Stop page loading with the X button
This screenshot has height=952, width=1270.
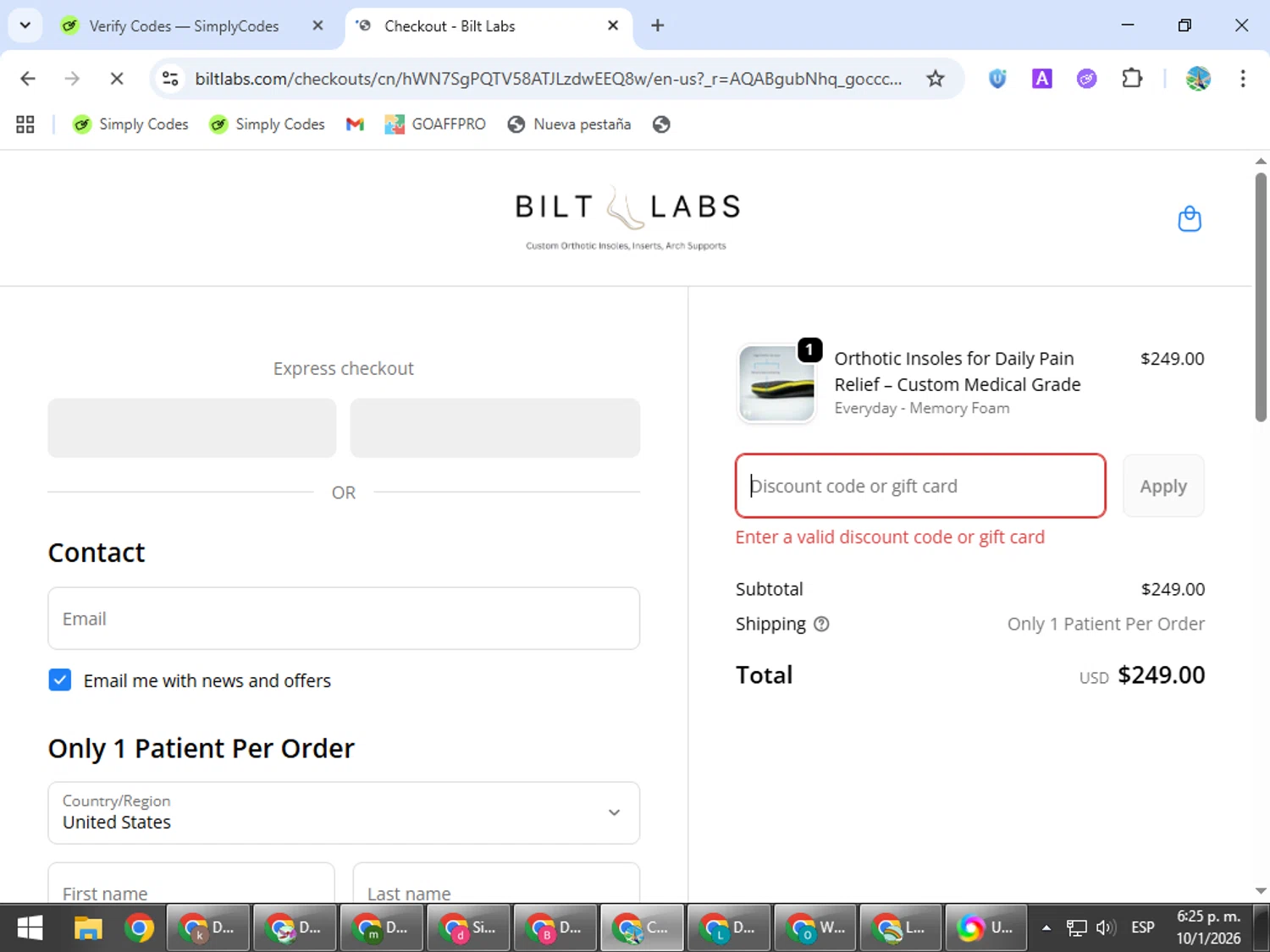click(x=117, y=79)
